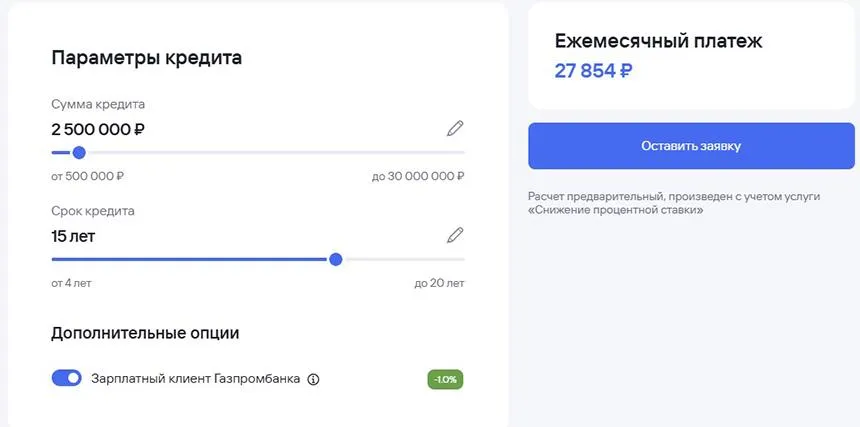860x427 pixels.
Task: Click the Зарплатный клиент Газпромбанка label text
Action: coord(195,379)
